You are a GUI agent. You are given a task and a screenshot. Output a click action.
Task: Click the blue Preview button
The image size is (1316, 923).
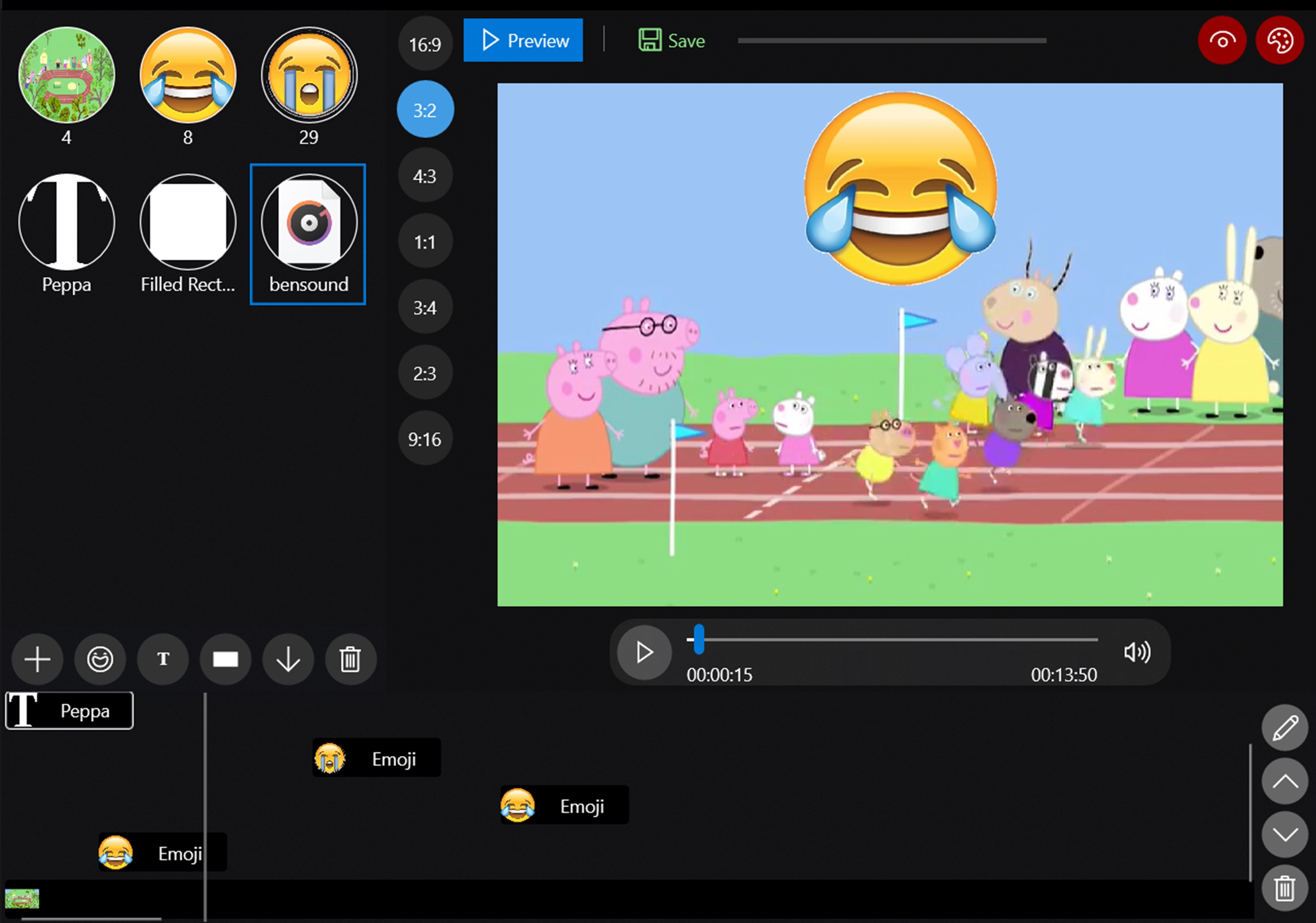click(x=523, y=41)
